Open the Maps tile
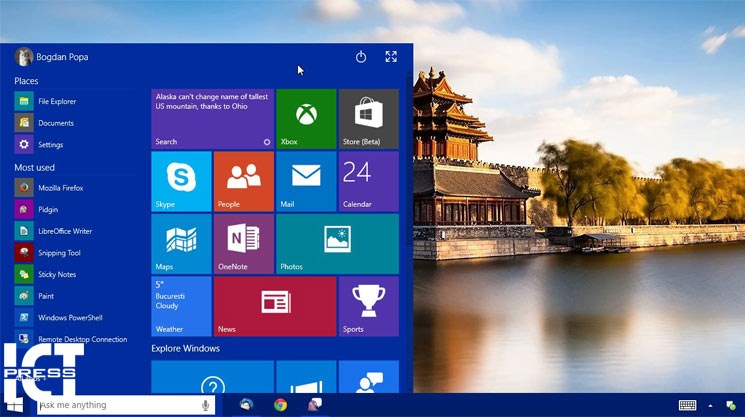 click(x=181, y=243)
